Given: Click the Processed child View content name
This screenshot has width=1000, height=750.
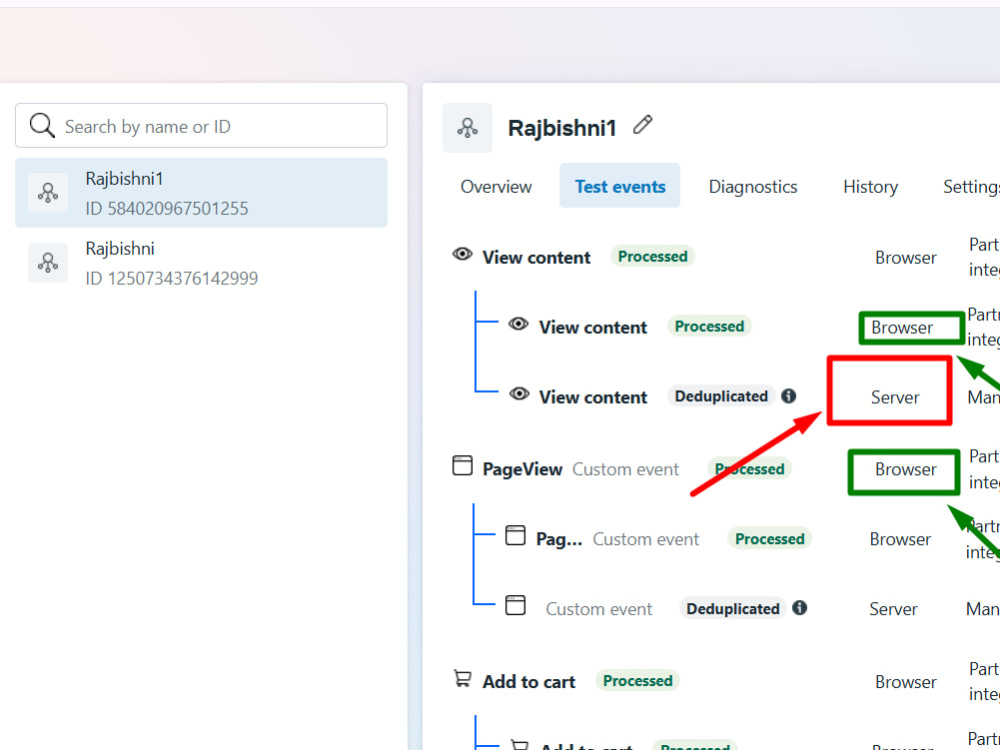Looking at the screenshot, I should (x=593, y=327).
